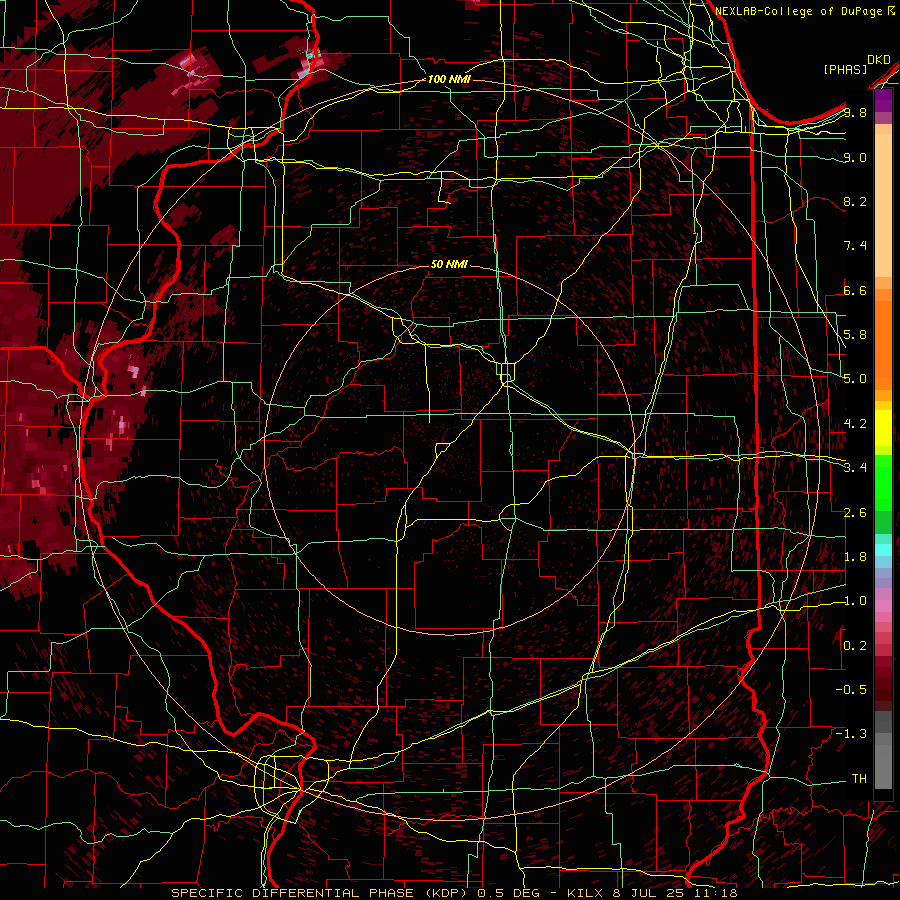Click the 5.8 value on the color scale
The height and width of the screenshot is (900, 900).
tap(855, 335)
